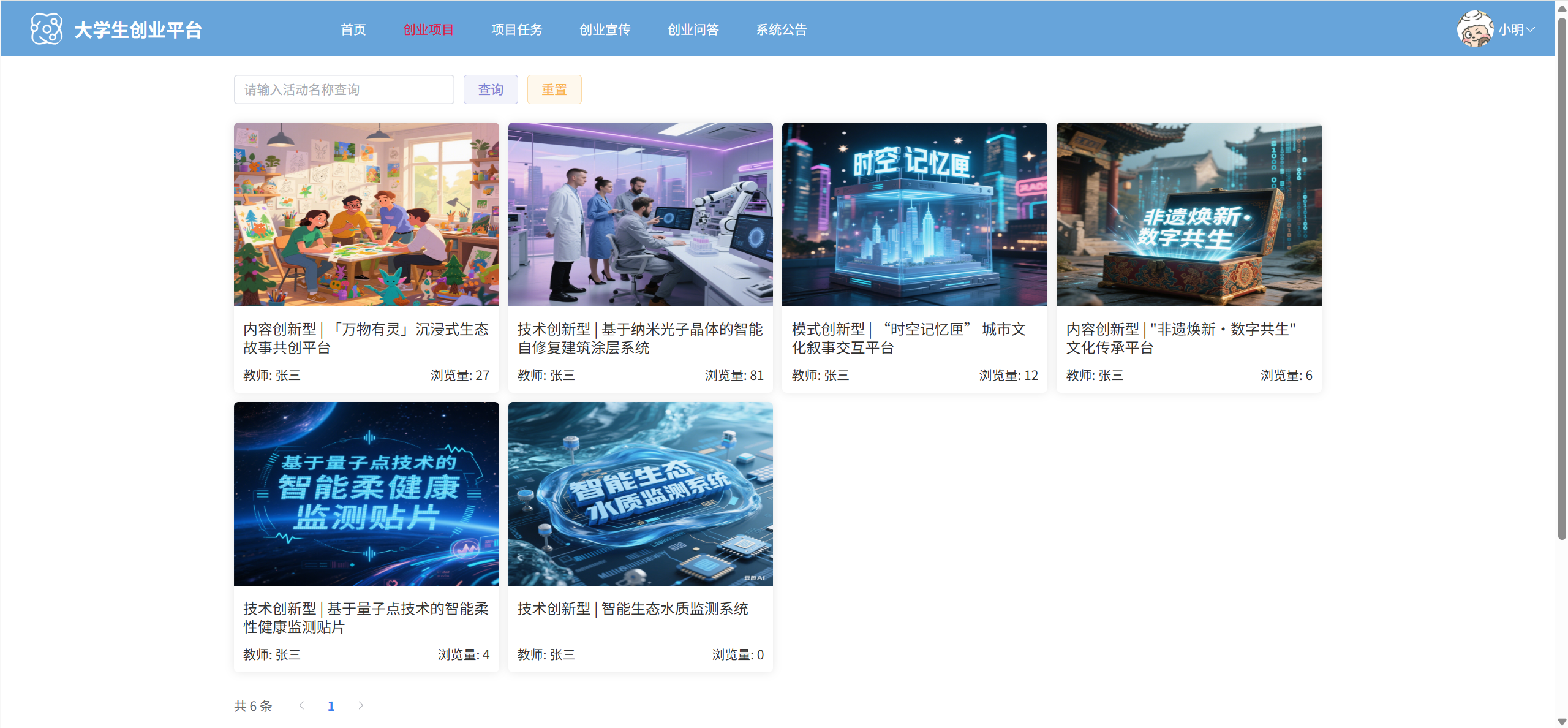
Task: Switch to 创业宣传 section
Action: tap(605, 29)
